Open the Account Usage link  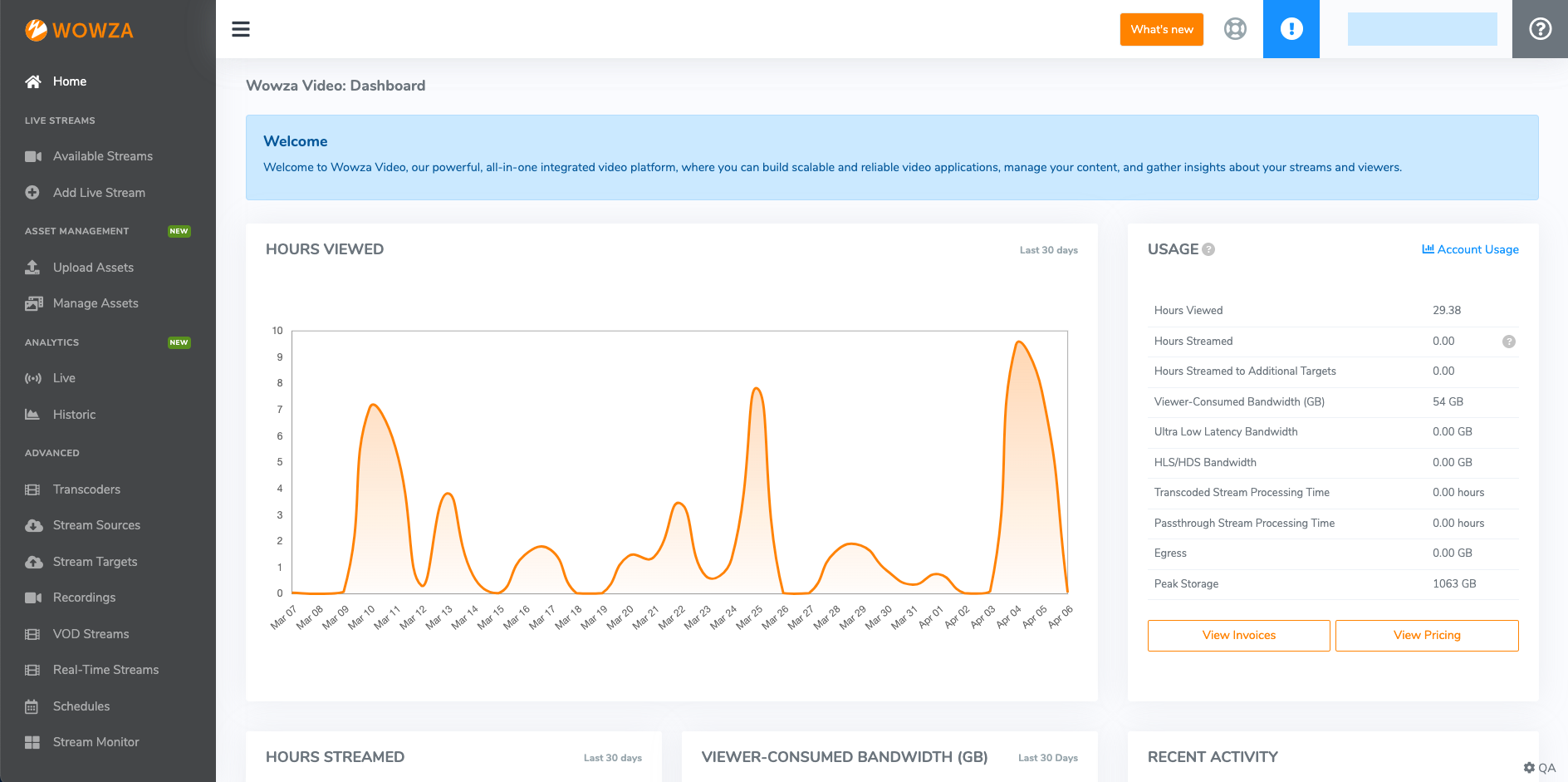(1471, 249)
